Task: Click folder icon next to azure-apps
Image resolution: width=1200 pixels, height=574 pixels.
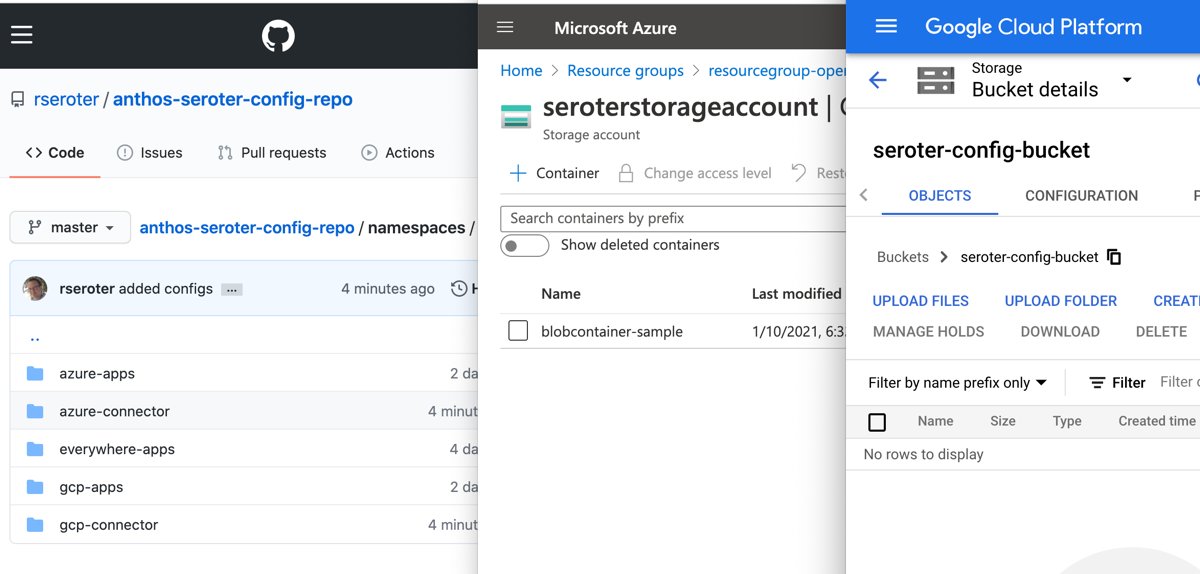Action: pos(35,374)
